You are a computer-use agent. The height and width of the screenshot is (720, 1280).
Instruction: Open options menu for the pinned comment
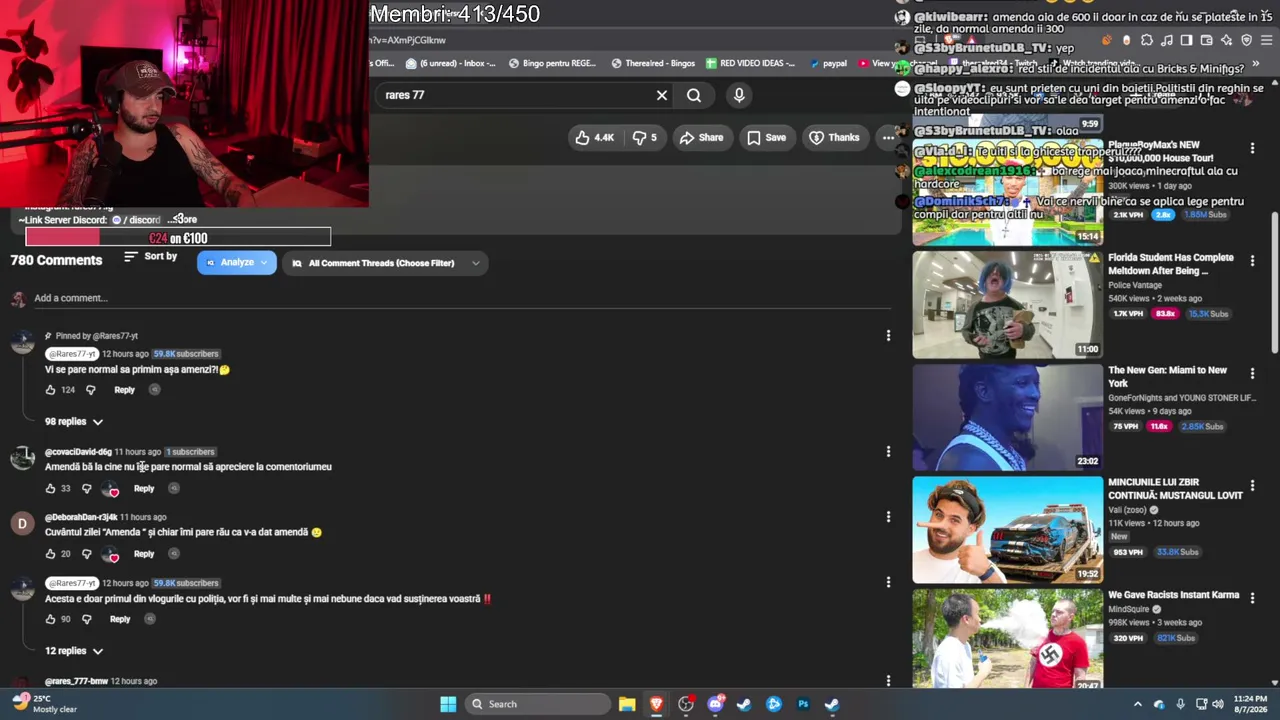888,336
